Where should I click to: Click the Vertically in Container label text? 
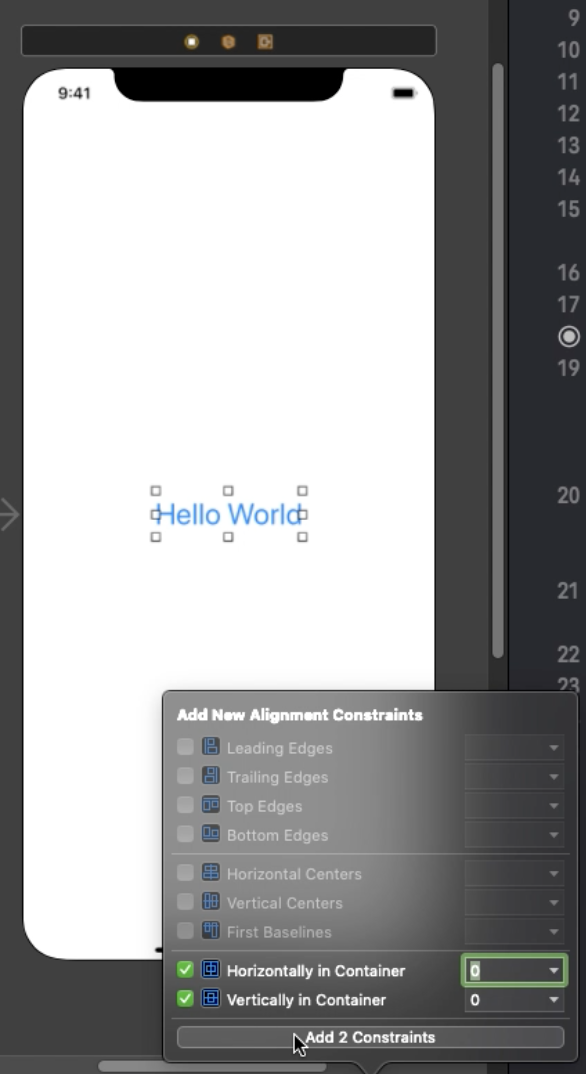pyautogui.click(x=306, y=1000)
